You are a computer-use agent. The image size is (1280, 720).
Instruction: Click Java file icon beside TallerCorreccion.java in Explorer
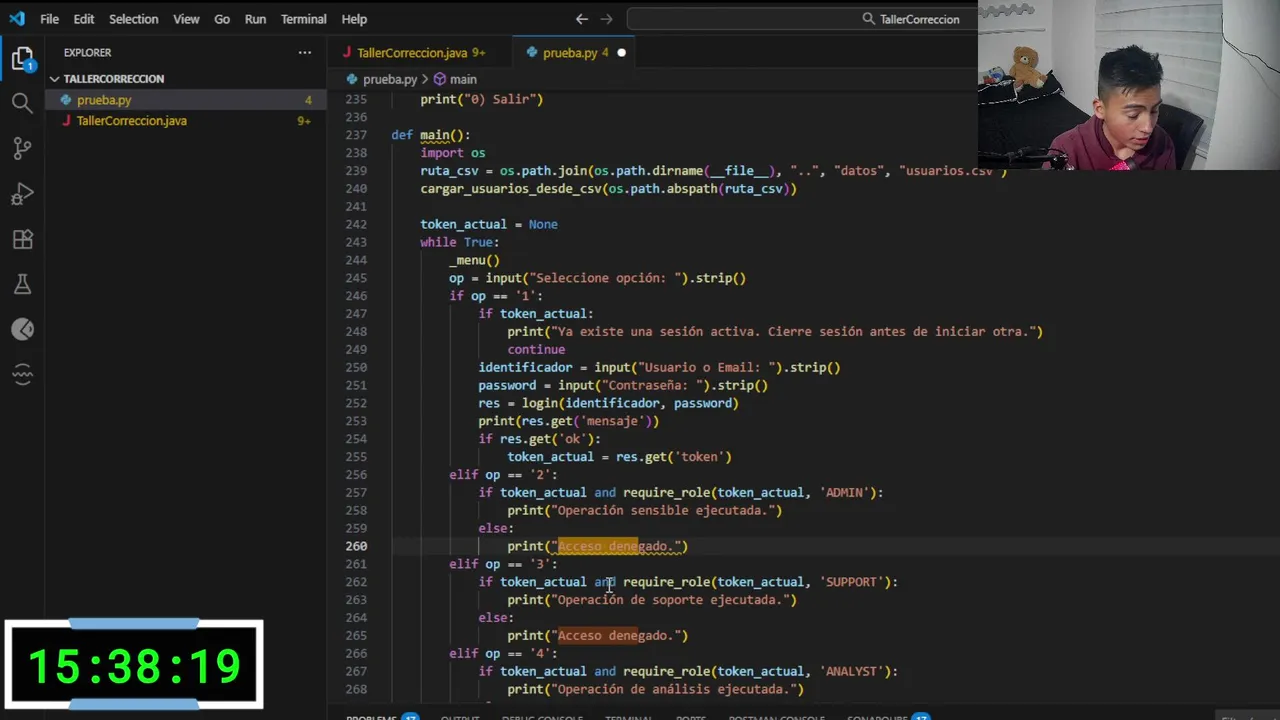click(67, 121)
